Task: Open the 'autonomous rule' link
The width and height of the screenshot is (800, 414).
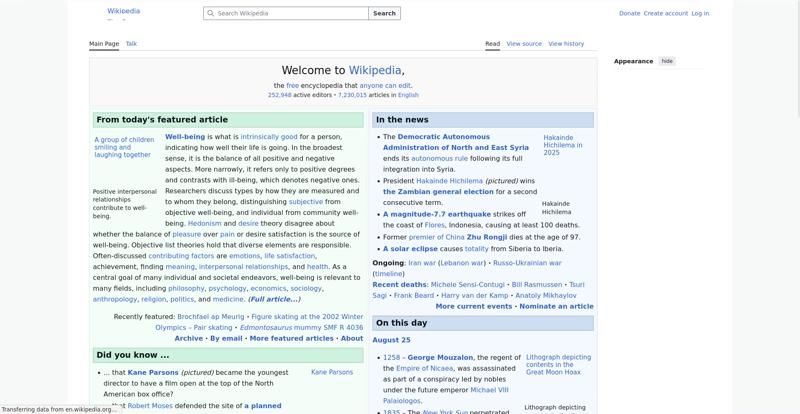Action: tap(439, 159)
